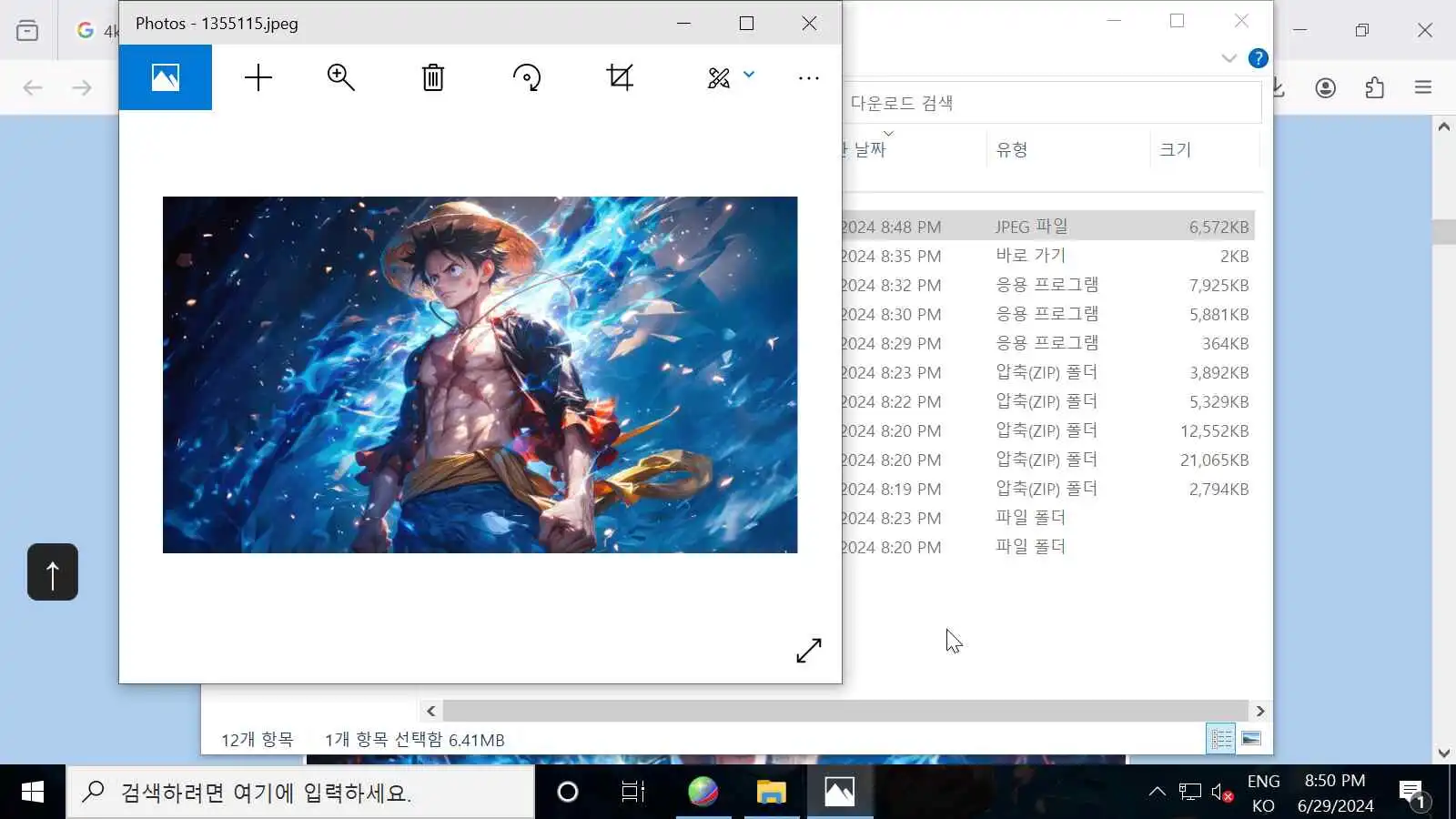Image resolution: width=1456 pixels, height=819 pixels.
Task: Open Task View on the taskbar
Action: click(x=633, y=793)
